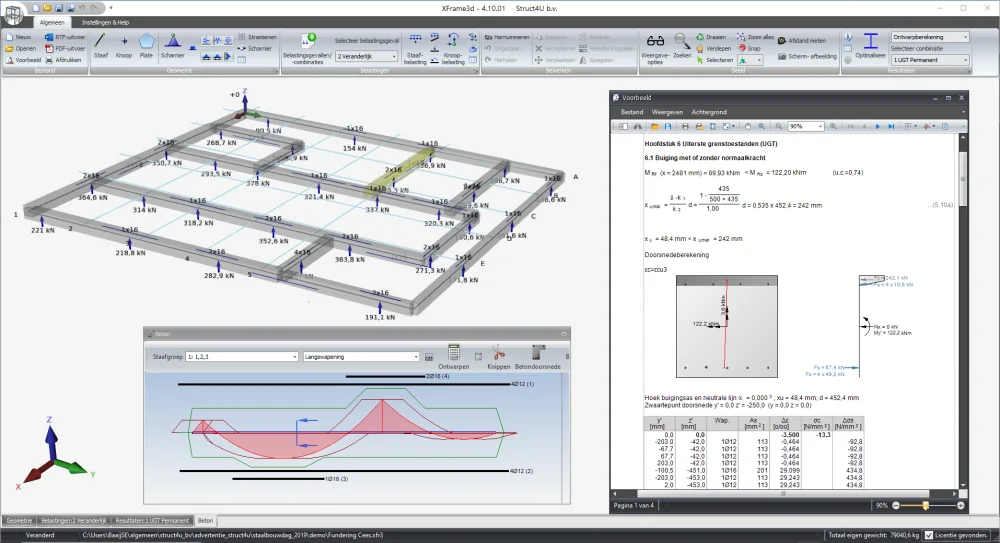1000x543 pixels.
Task: Click Zoom alles
Action: click(x=755, y=37)
